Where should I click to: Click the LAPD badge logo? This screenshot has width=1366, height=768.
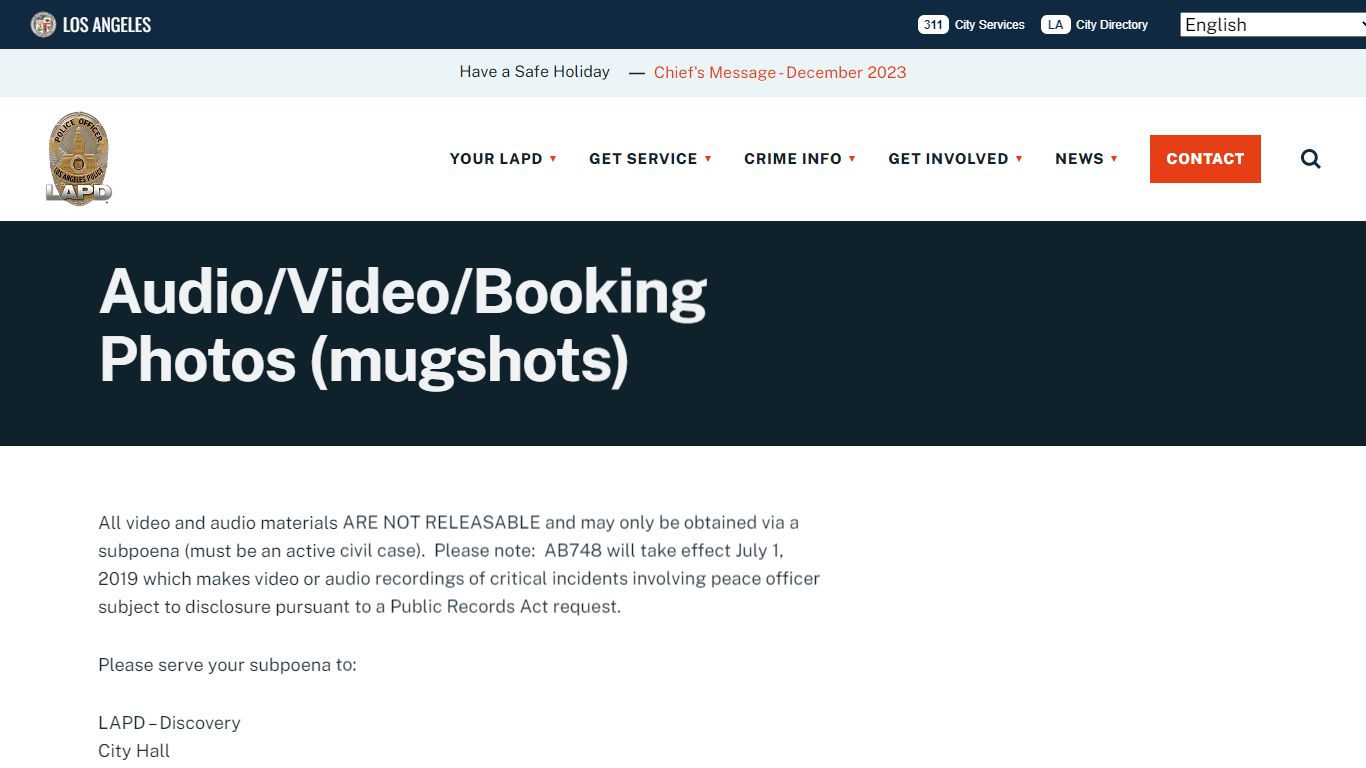79,158
